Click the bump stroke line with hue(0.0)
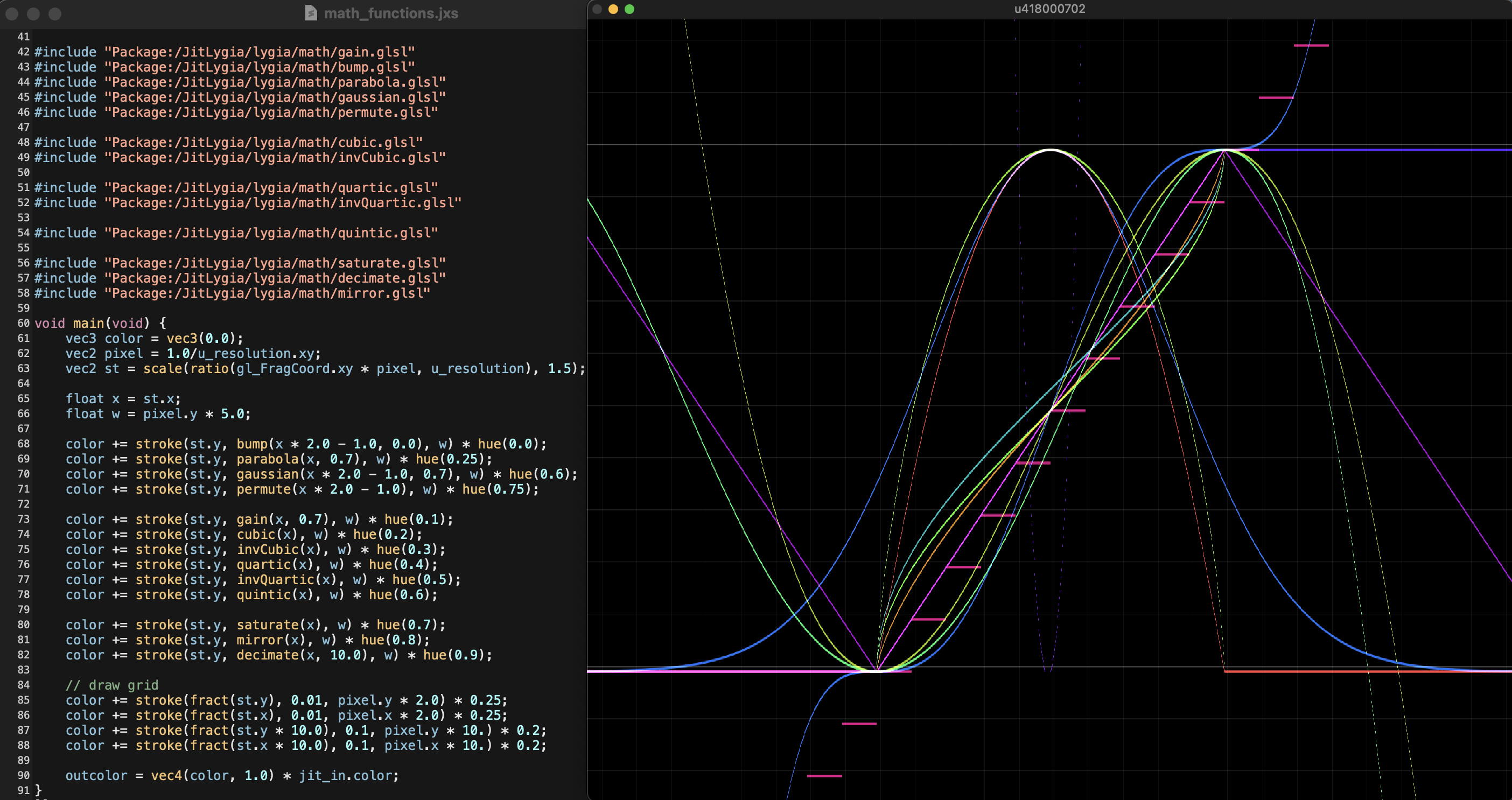 pos(305,444)
